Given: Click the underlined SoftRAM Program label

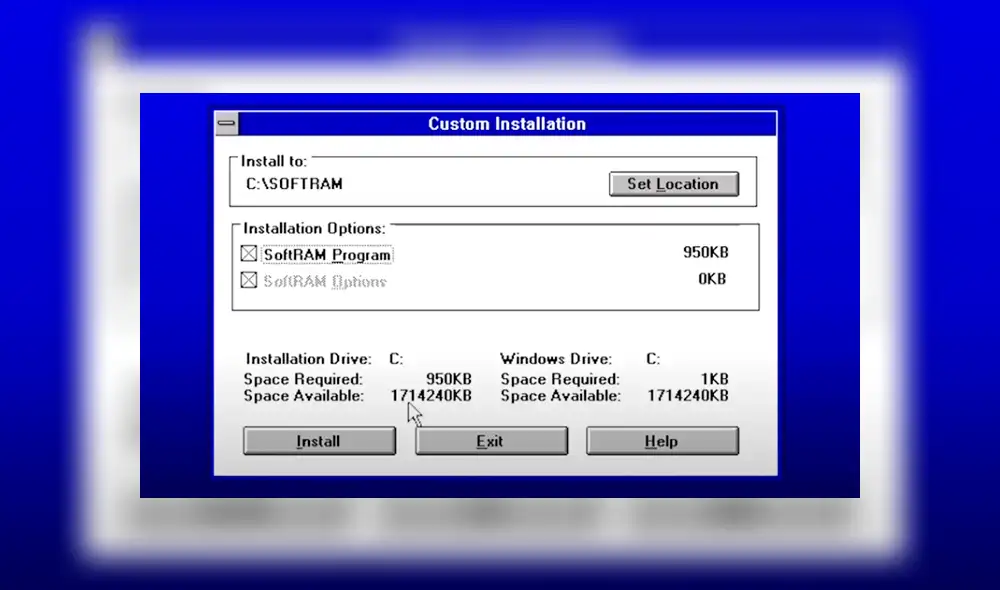Looking at the screenshot, I should pos(326,254).
